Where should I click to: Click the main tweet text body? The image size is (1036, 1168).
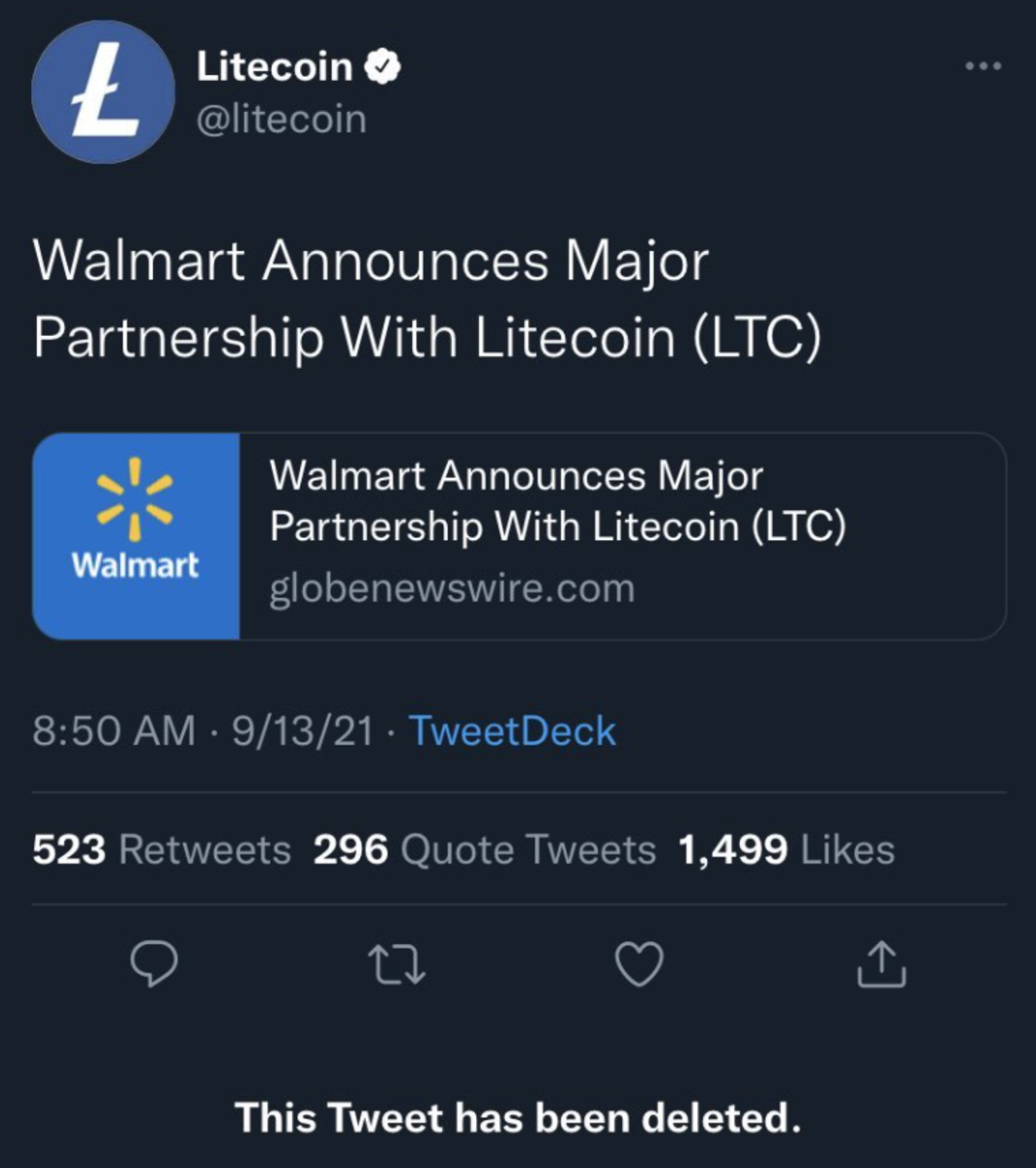(x=426, y=299)
